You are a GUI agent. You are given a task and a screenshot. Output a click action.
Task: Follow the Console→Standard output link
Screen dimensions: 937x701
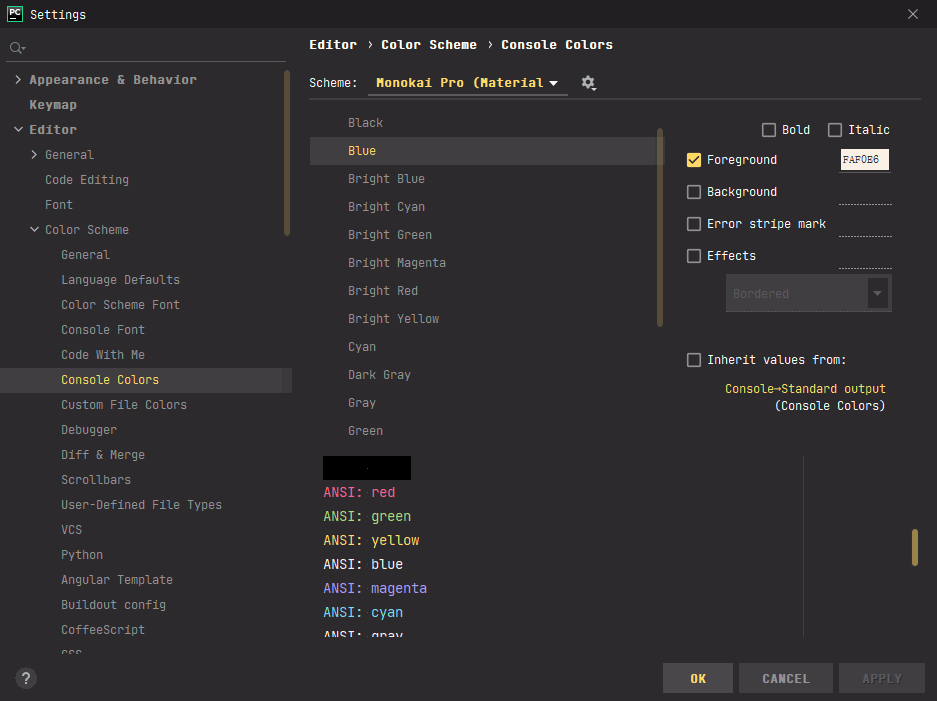pos(805,389)
